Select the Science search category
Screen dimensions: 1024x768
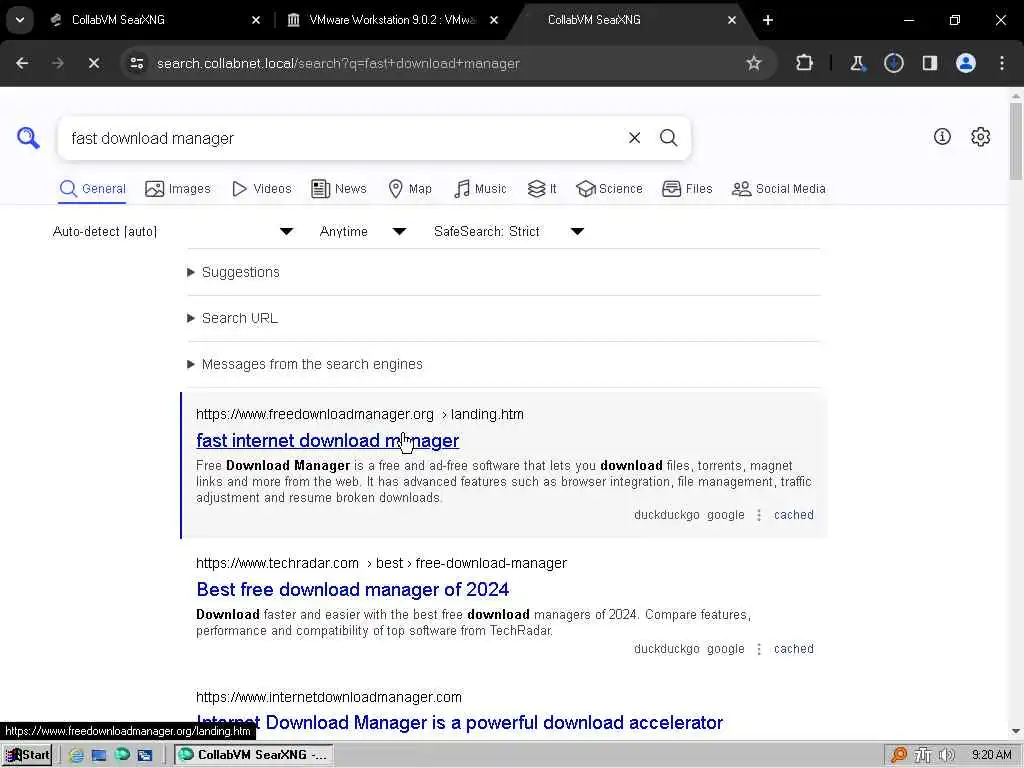coord(609,189)
